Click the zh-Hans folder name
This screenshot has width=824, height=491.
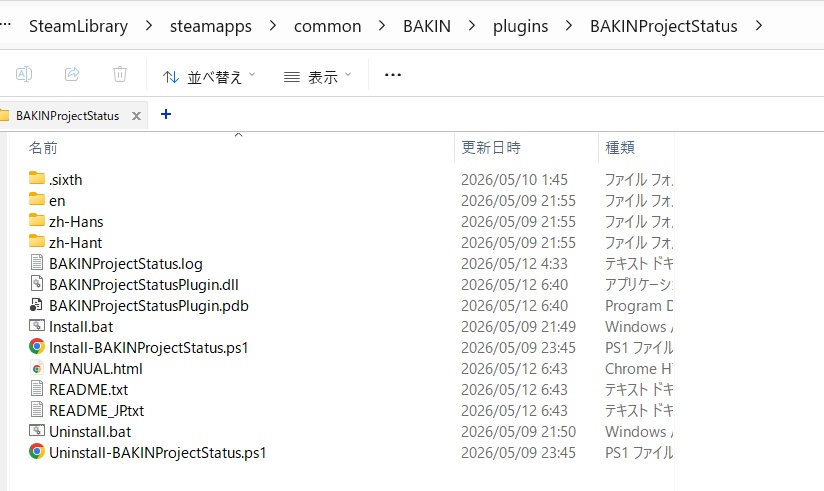[76, 222]
